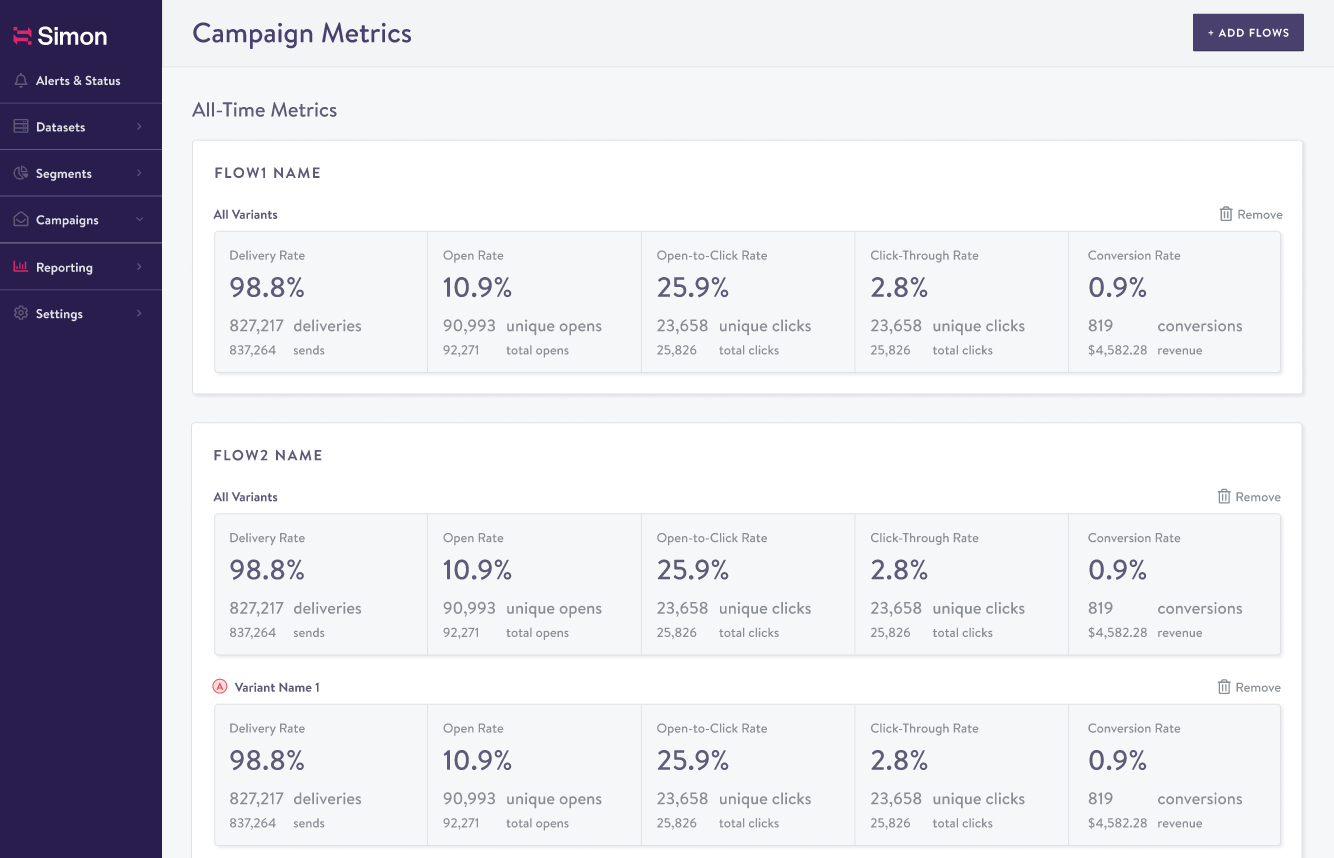Click the Simon logo icon
Image resolution: width=1334 pixels, height=858 pixels.
(x=22, y=36)
